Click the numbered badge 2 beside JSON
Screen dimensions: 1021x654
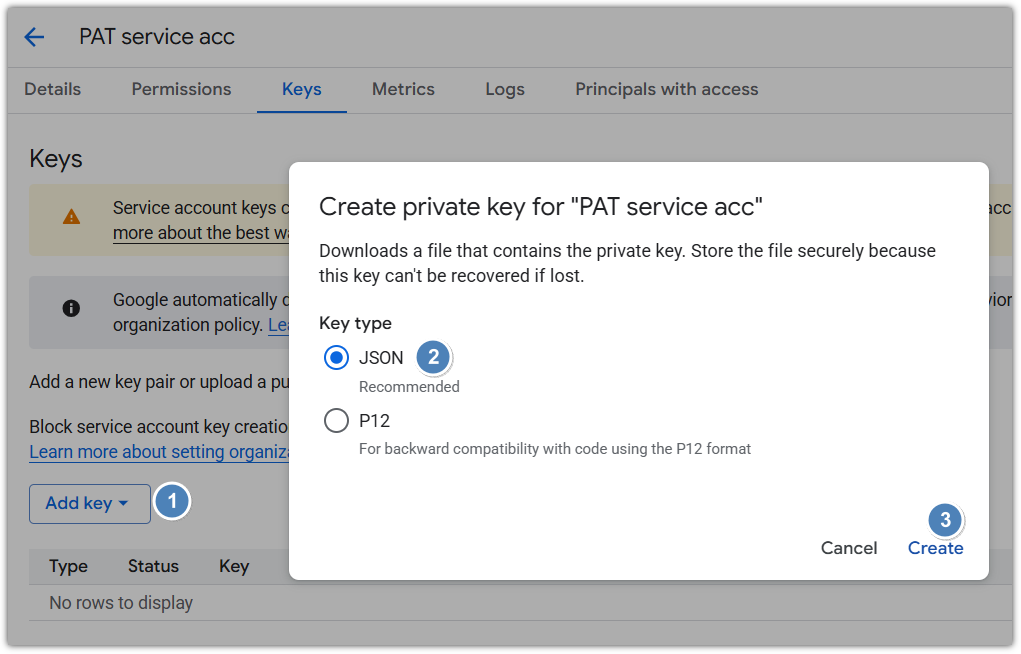pos(433,357)
